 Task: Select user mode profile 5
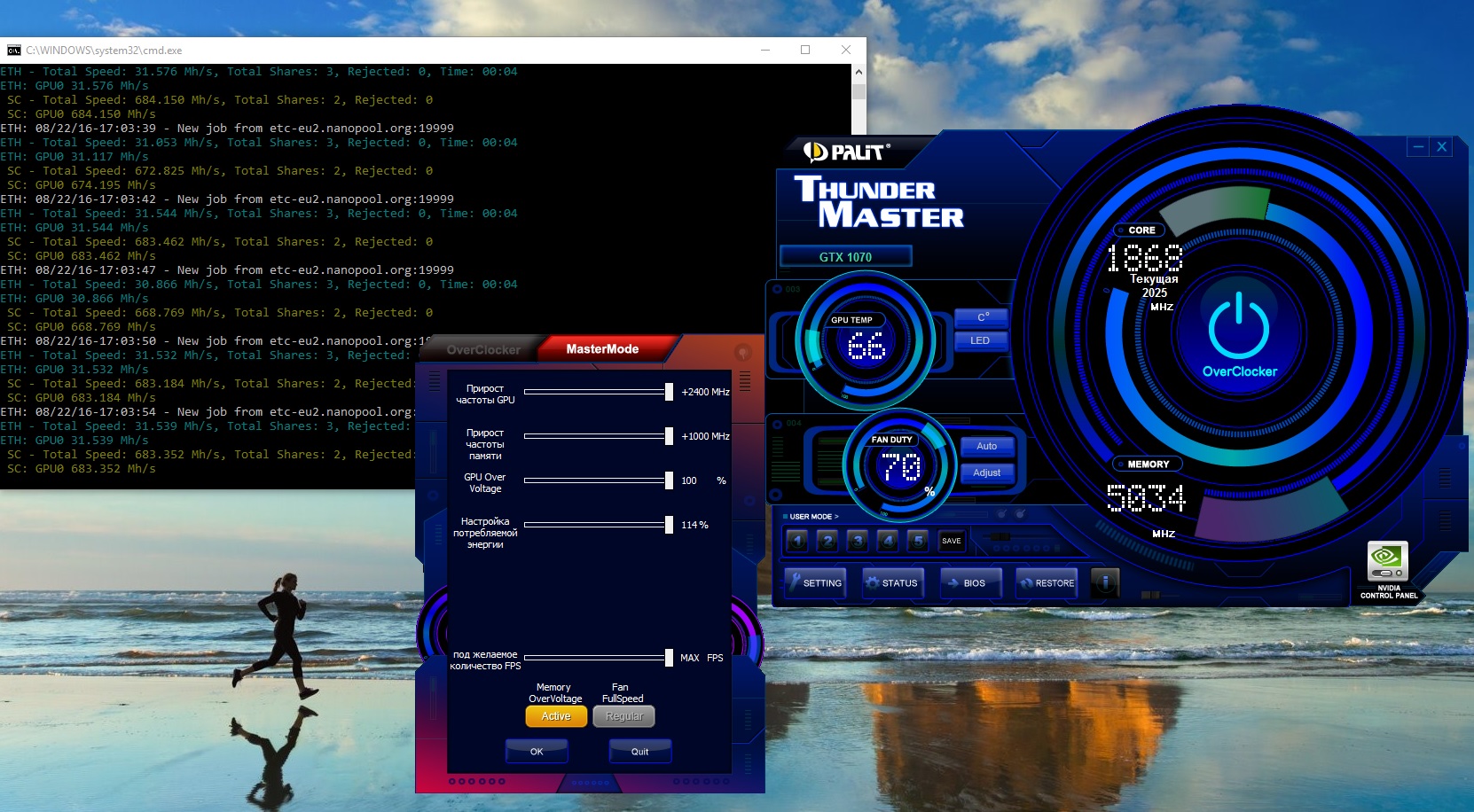[918, 540]
